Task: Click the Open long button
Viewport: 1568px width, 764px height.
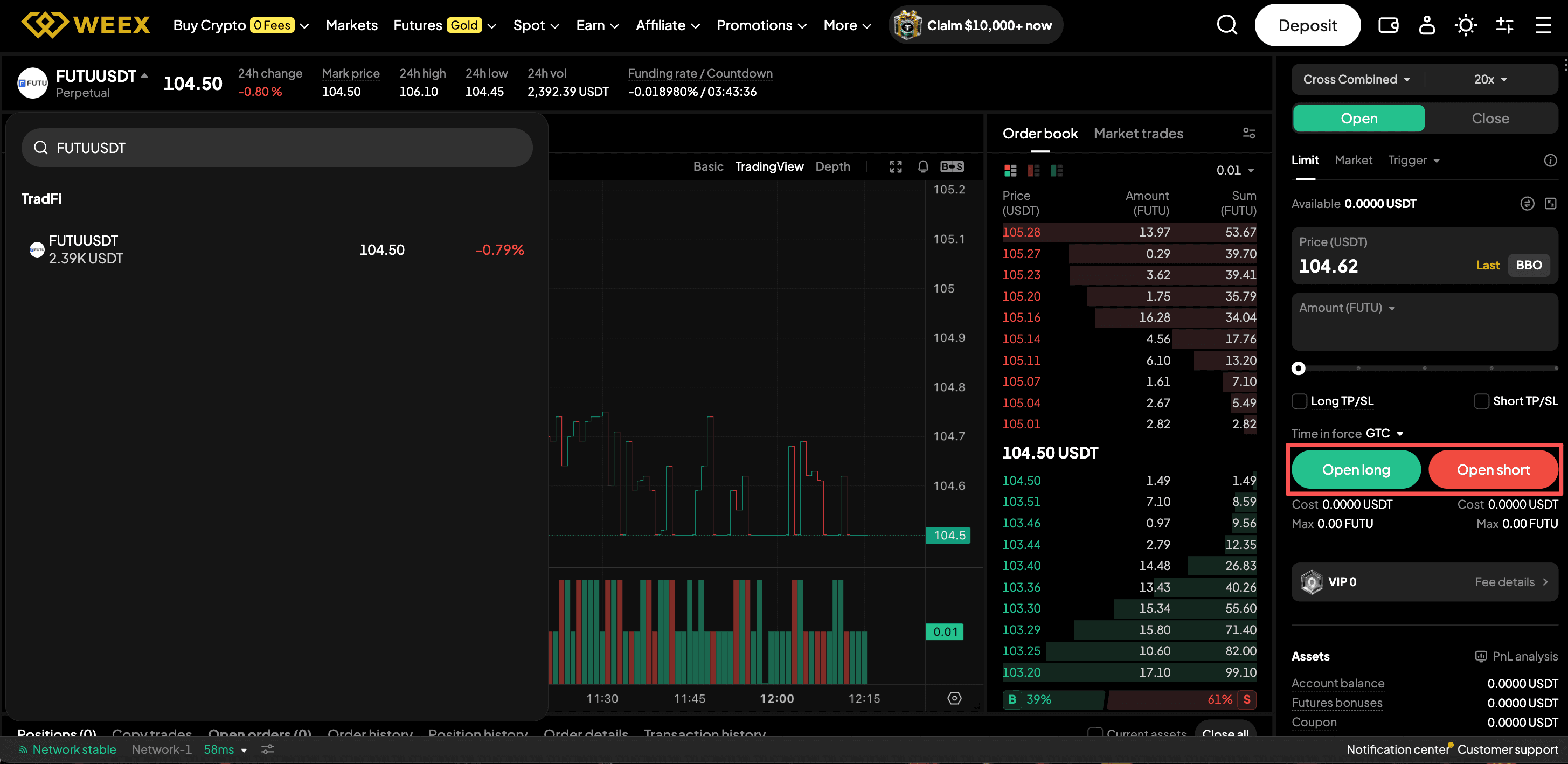Action: (1356, 469)
